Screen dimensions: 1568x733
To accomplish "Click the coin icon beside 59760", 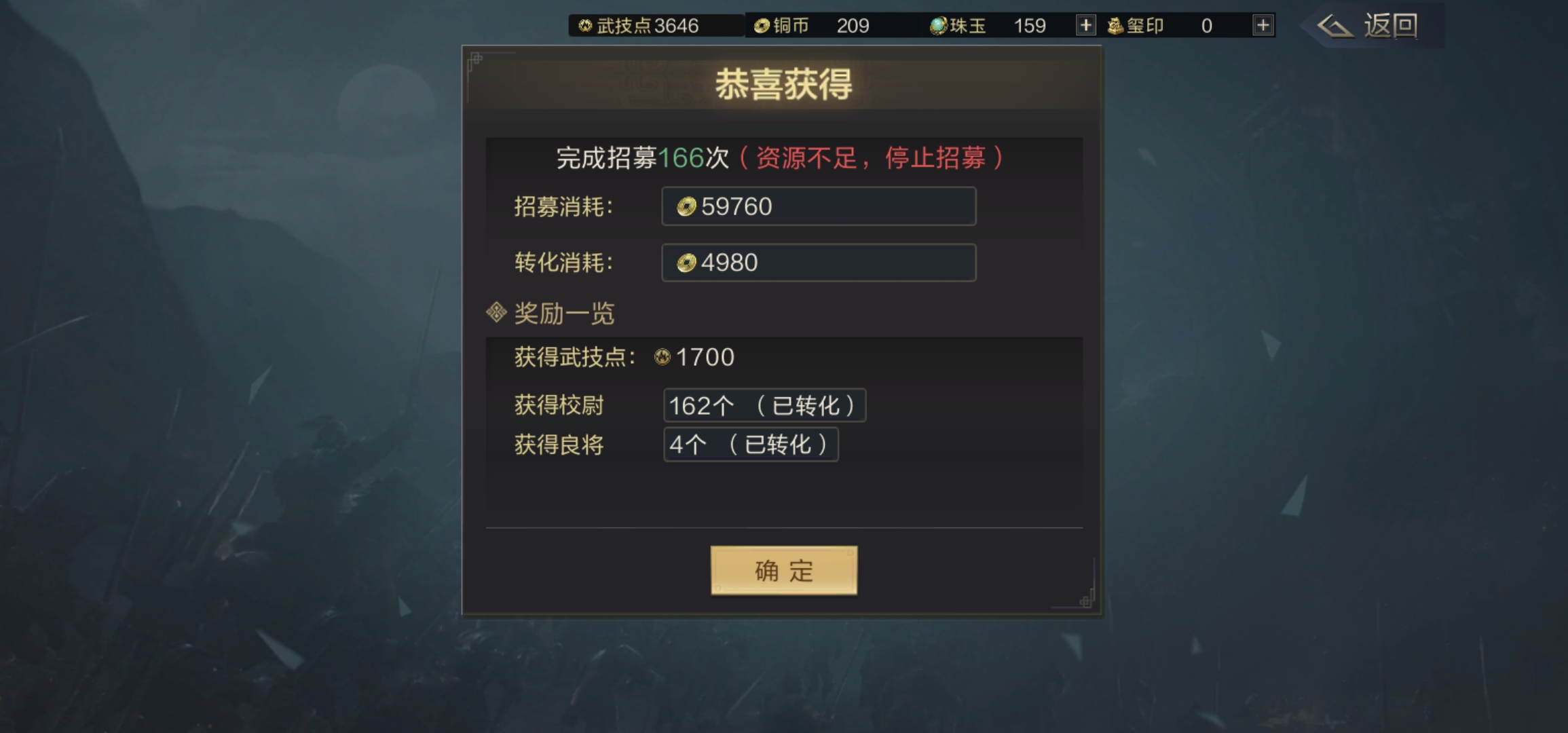I will [x=686, y=206].
